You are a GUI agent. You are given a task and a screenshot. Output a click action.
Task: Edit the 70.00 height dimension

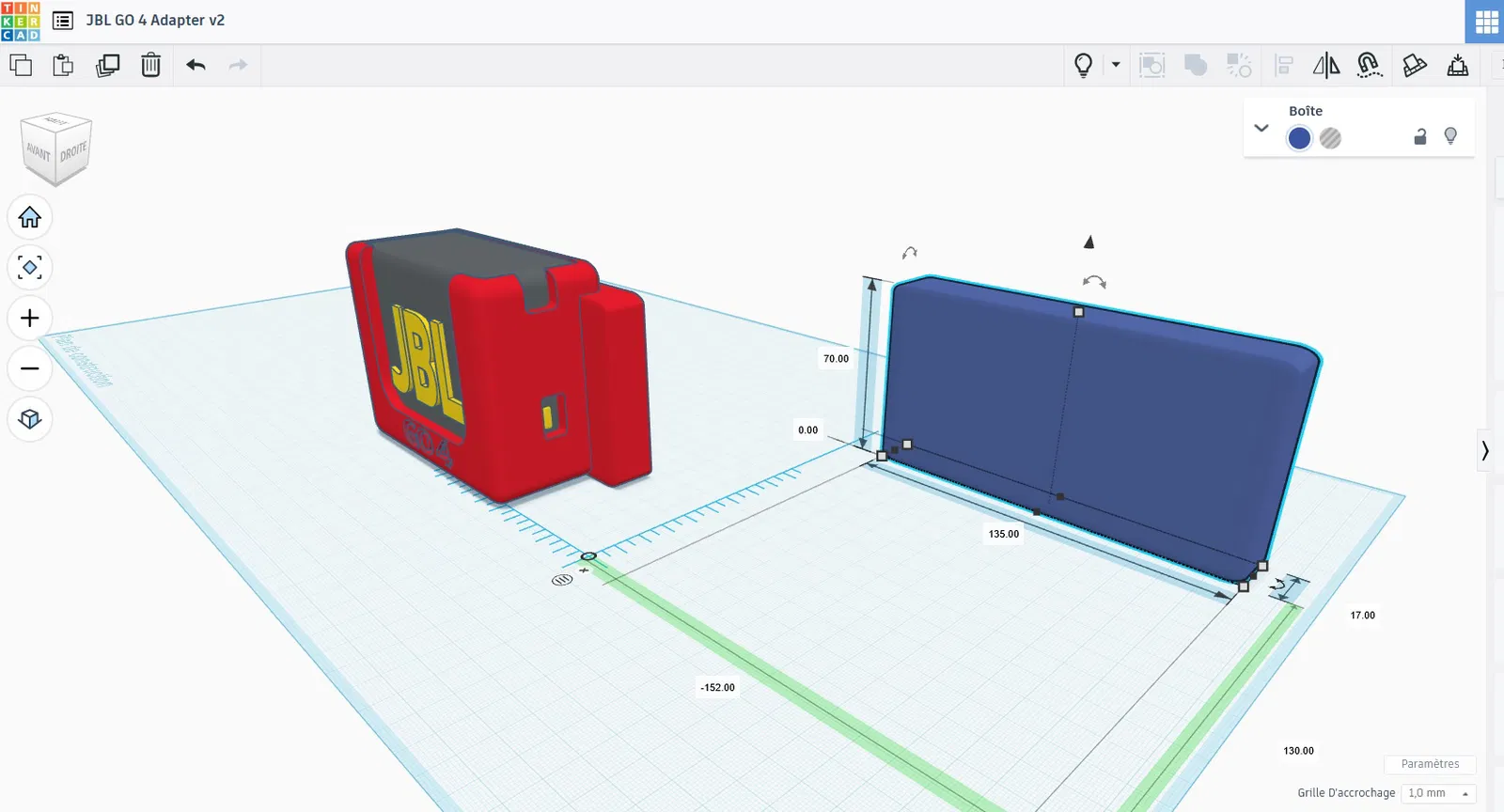tap(836, 358)
